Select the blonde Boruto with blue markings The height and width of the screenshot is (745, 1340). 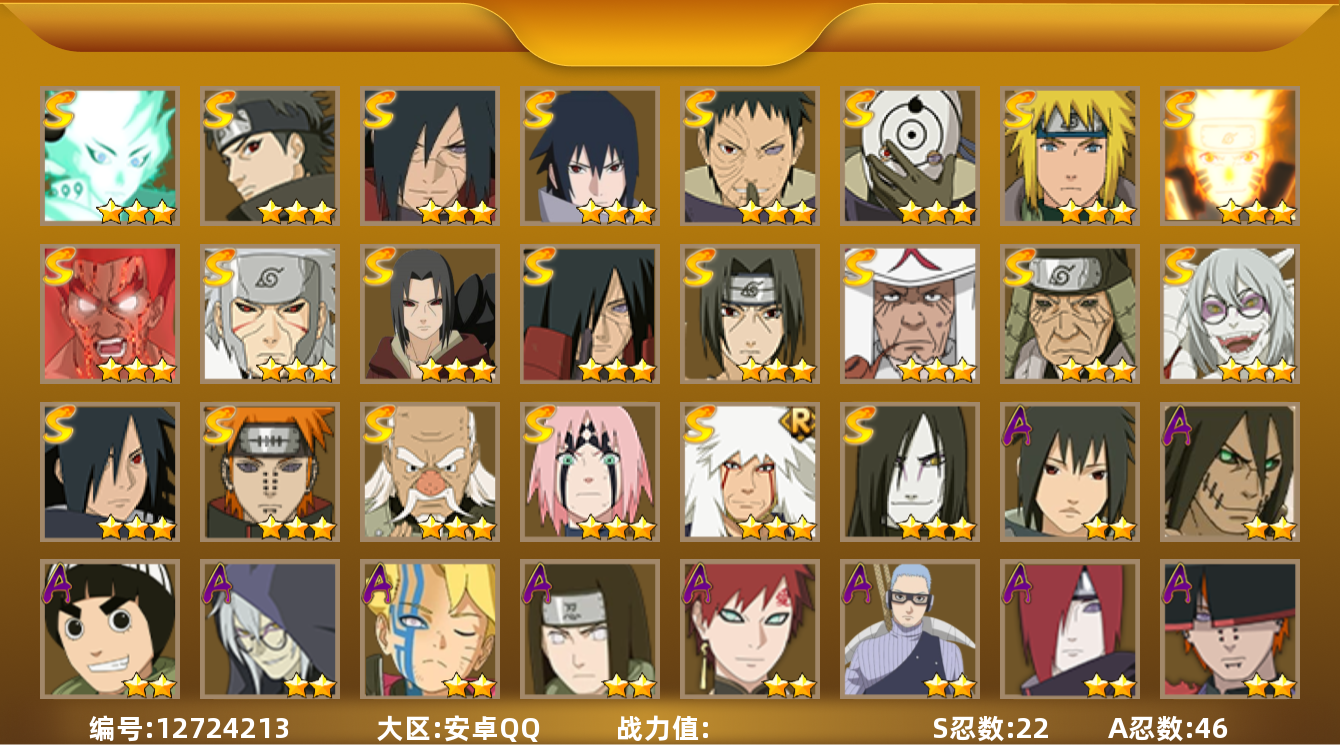[x=429, y=630]
